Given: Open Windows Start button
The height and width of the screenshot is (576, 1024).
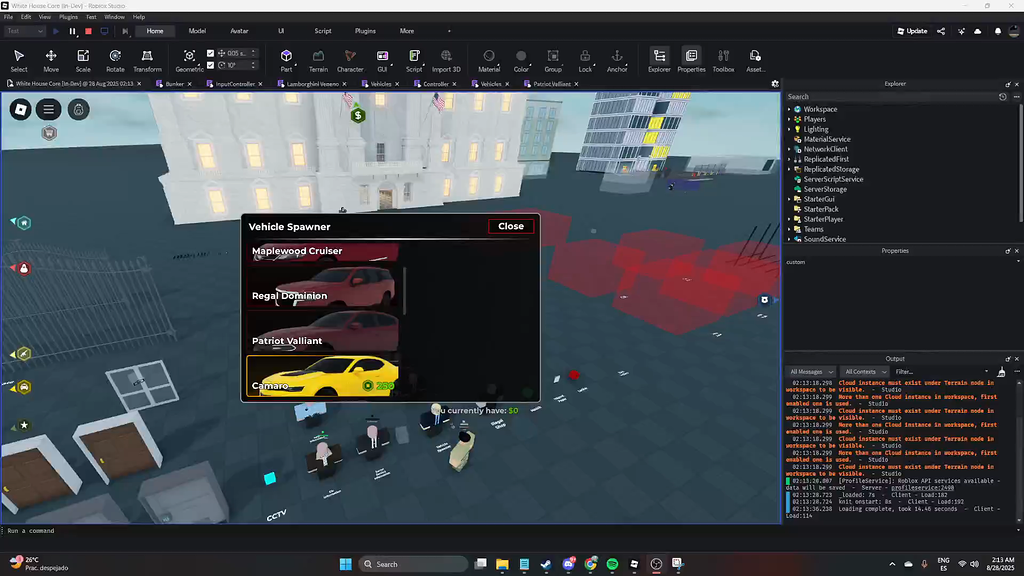Looking at the screenshot, I should 345,564.
